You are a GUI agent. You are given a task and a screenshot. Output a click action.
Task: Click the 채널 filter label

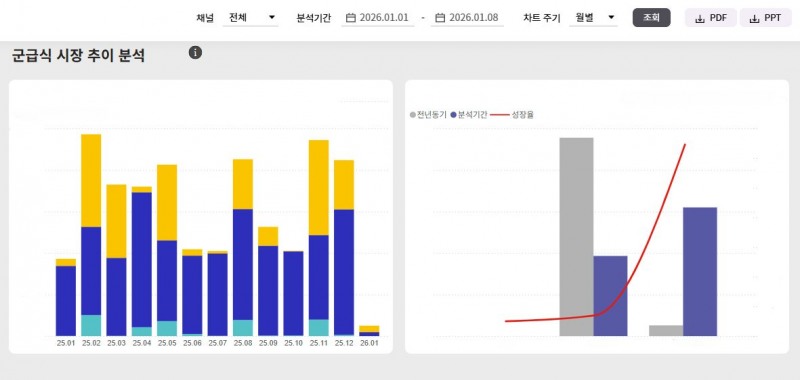pyautogui.click(x=204, y=18)
